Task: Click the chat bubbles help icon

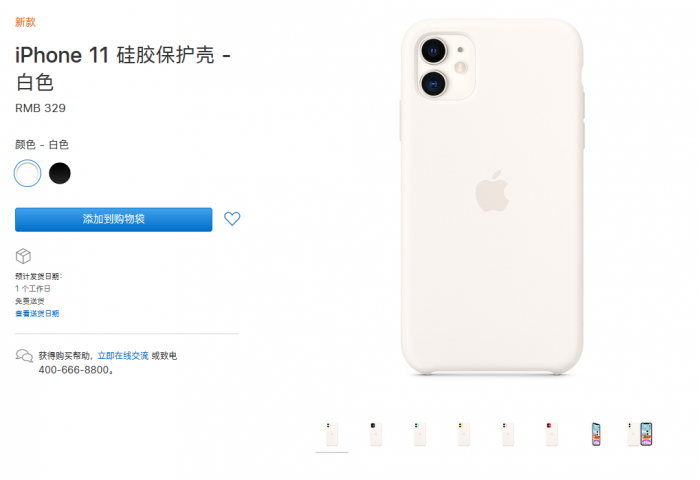Action: point(24,356)
